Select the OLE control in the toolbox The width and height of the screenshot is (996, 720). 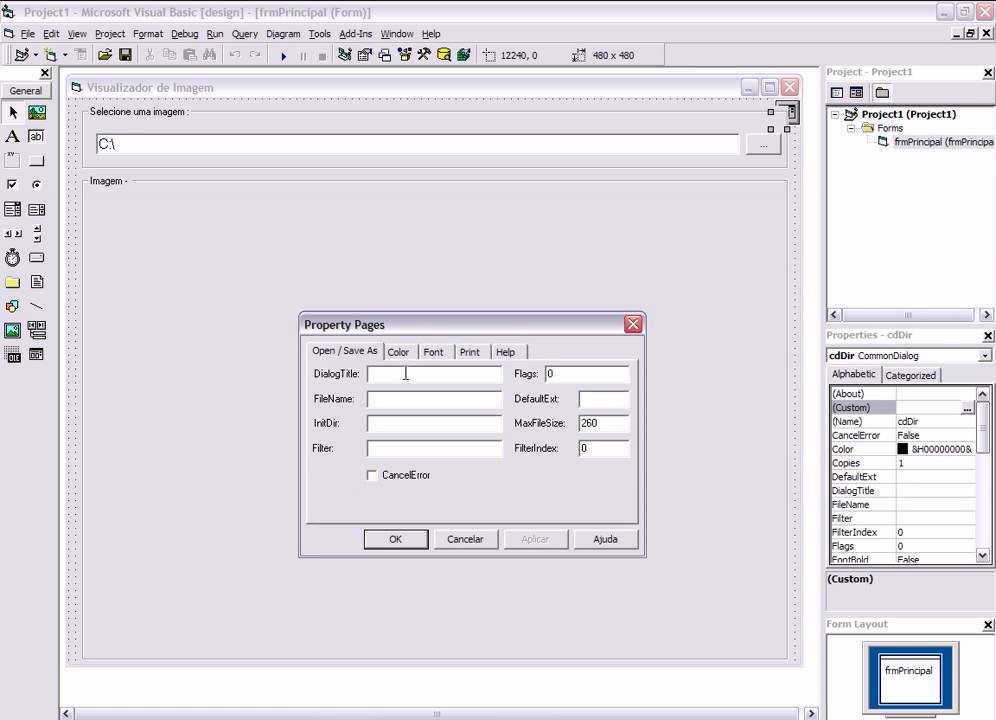(13, 355)
